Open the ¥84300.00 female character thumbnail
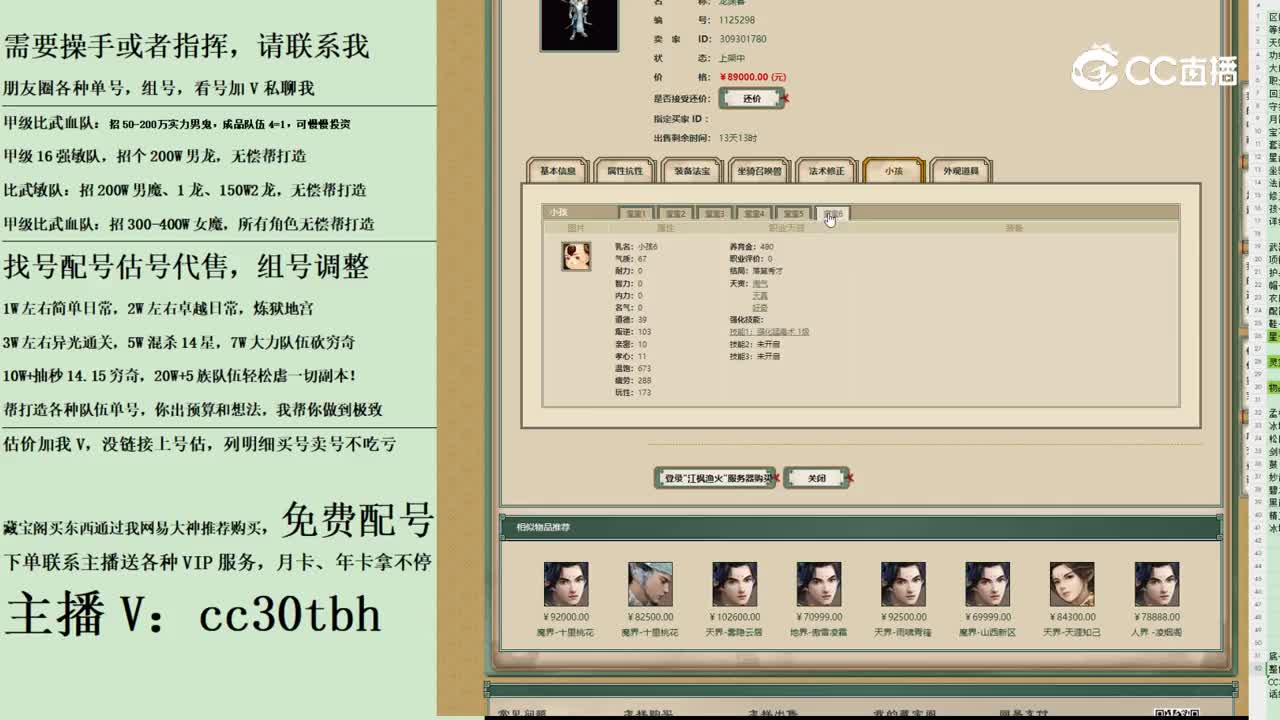Screen dimensions: 1280x720 [x=1072, y=584]
